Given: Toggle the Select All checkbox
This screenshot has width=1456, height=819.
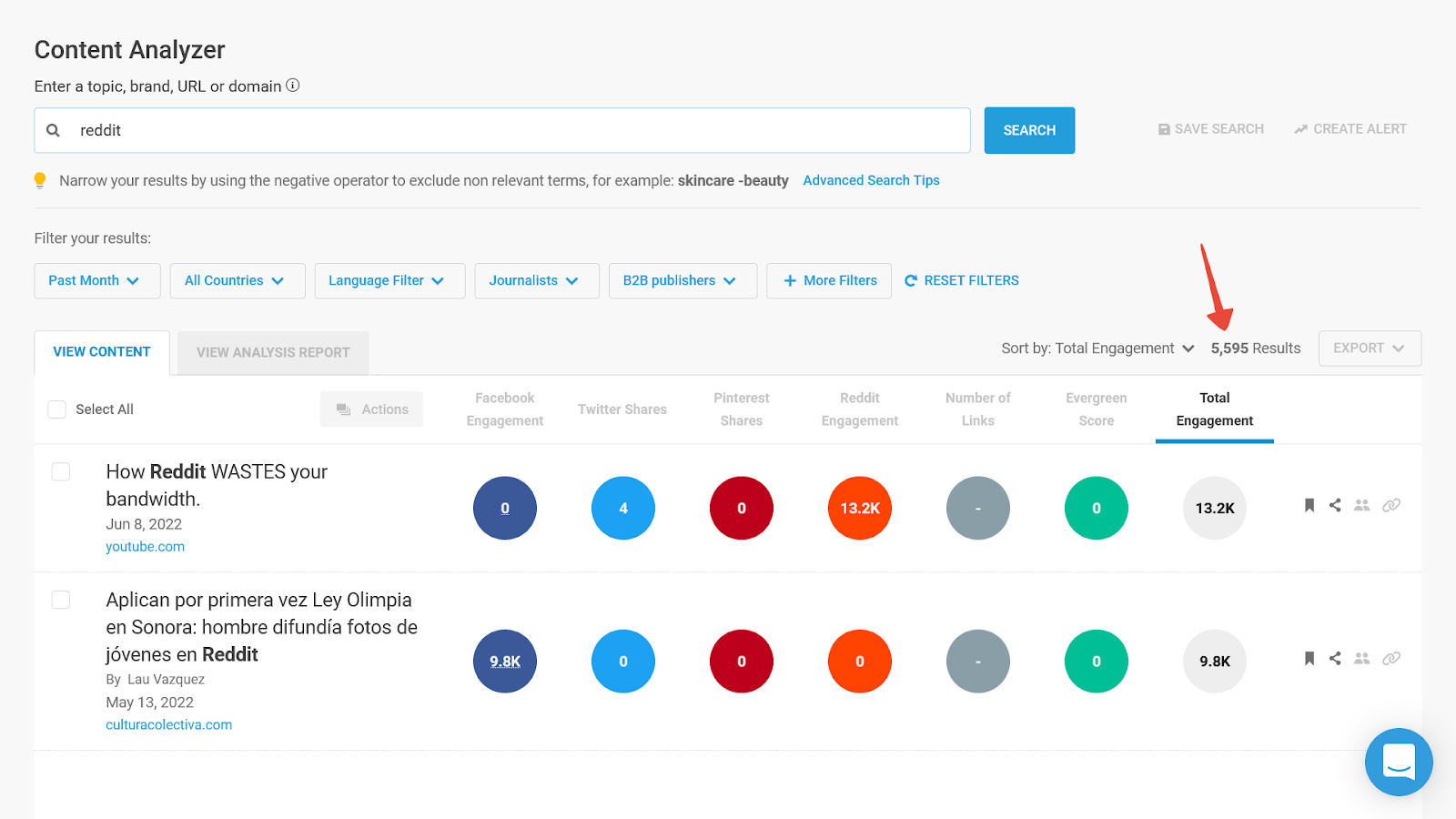Looking at the screenshot, I should [57, 409].
